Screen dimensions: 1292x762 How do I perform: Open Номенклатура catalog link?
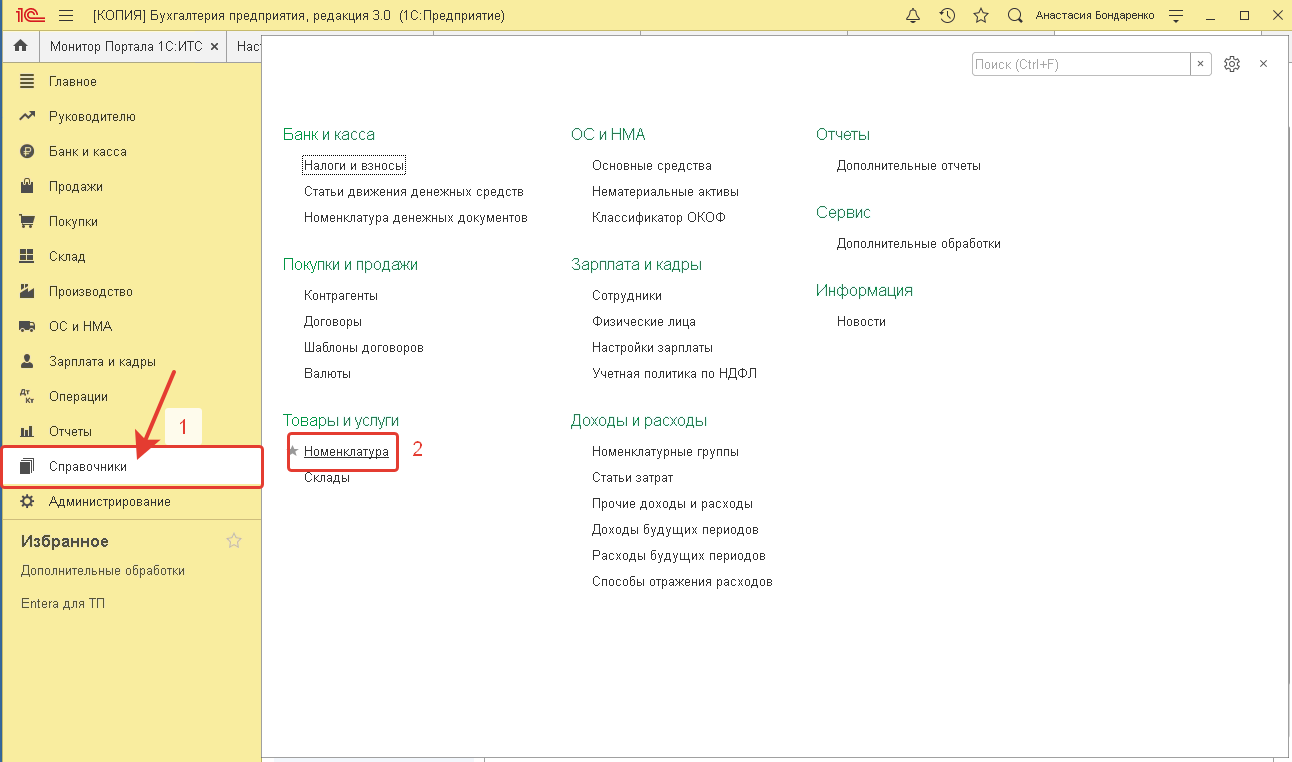click(346, 452)
